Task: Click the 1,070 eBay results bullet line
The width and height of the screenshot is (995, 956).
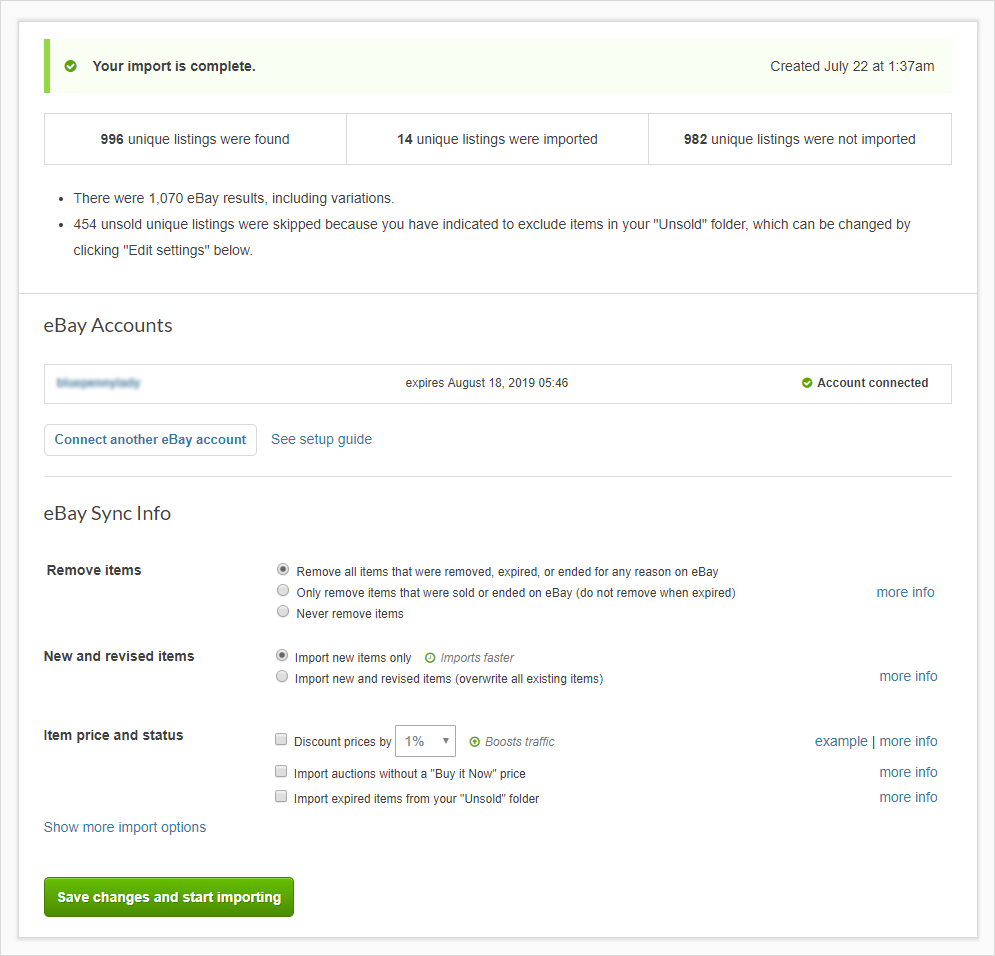Action: click(x=234, y=198)
